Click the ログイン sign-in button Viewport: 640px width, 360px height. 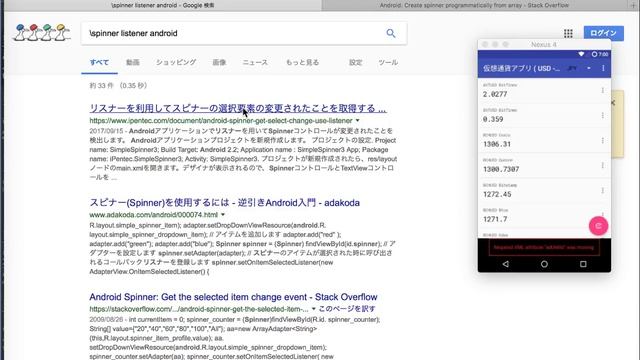[603, 33]
